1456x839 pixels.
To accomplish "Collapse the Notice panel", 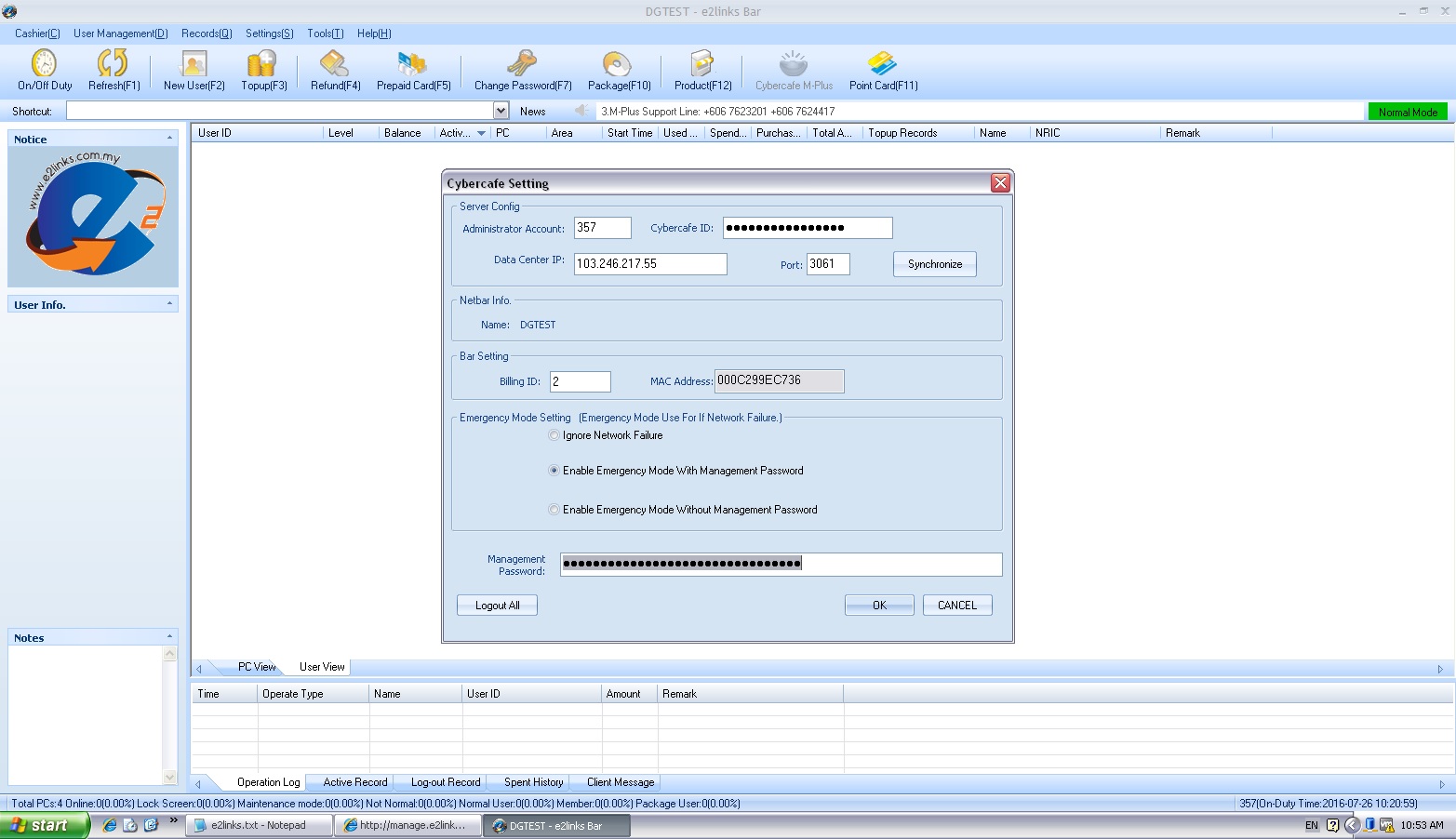I will point(169,139).
